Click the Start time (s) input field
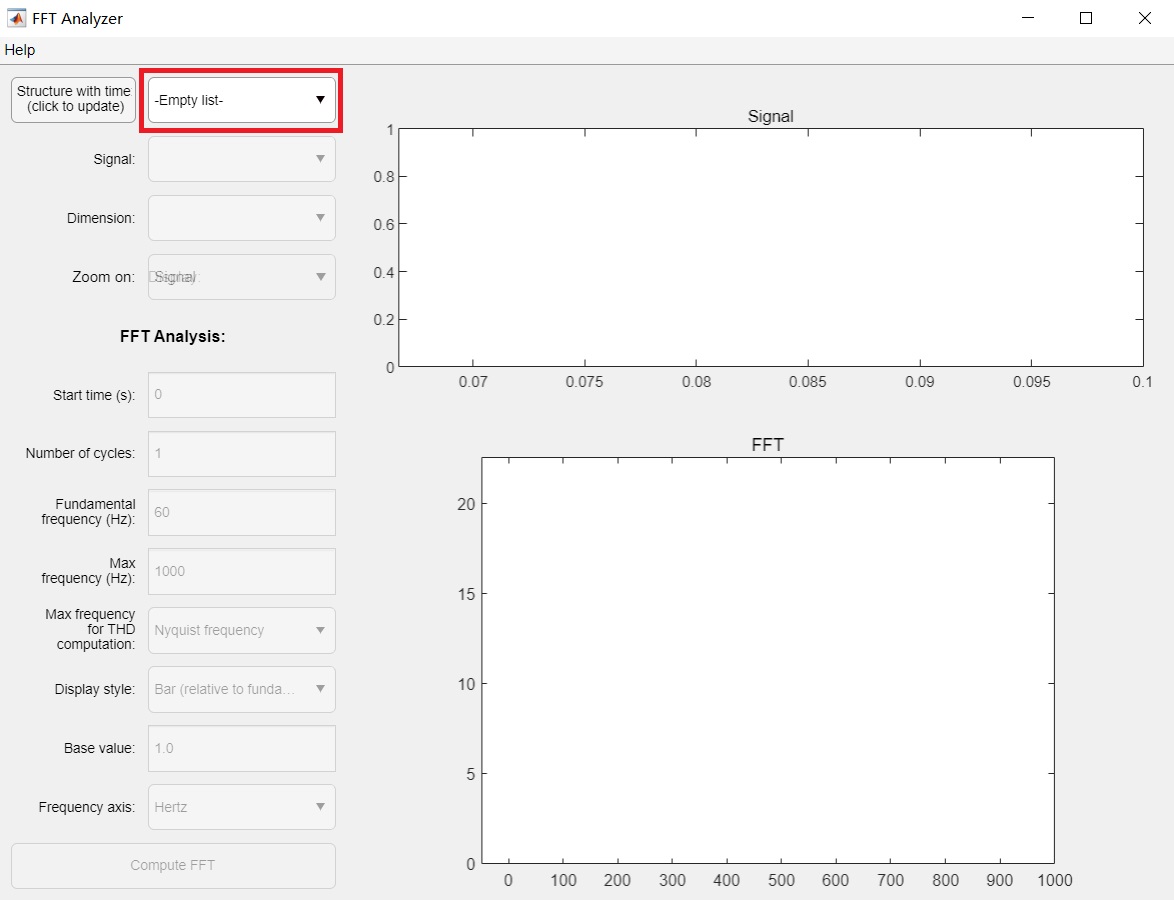This screenshot has width=1174, height=900. (x=241, y=395)
